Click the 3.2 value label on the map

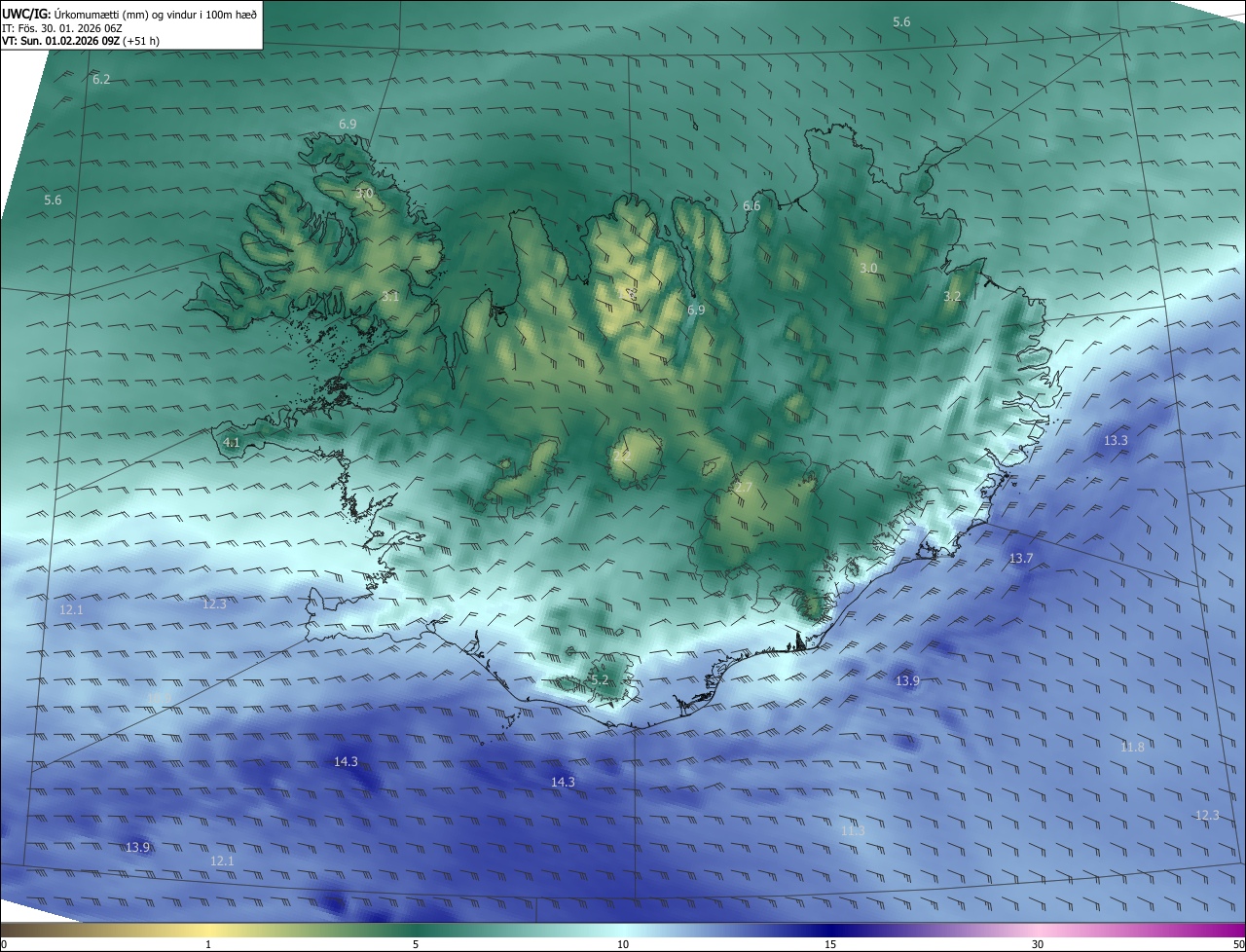[x=952, y=296]
